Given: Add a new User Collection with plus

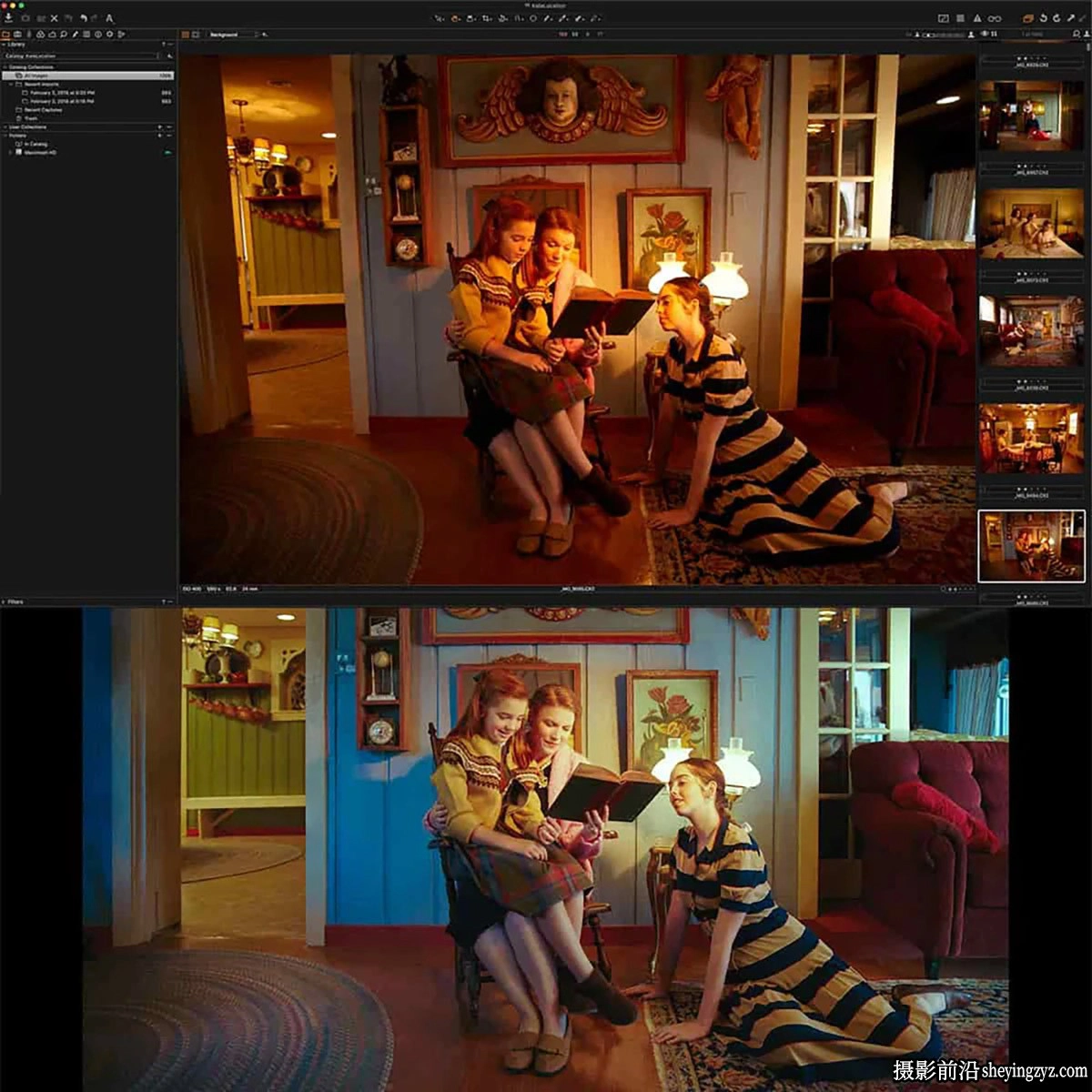Looking at the screenshot, I should 159,127.
